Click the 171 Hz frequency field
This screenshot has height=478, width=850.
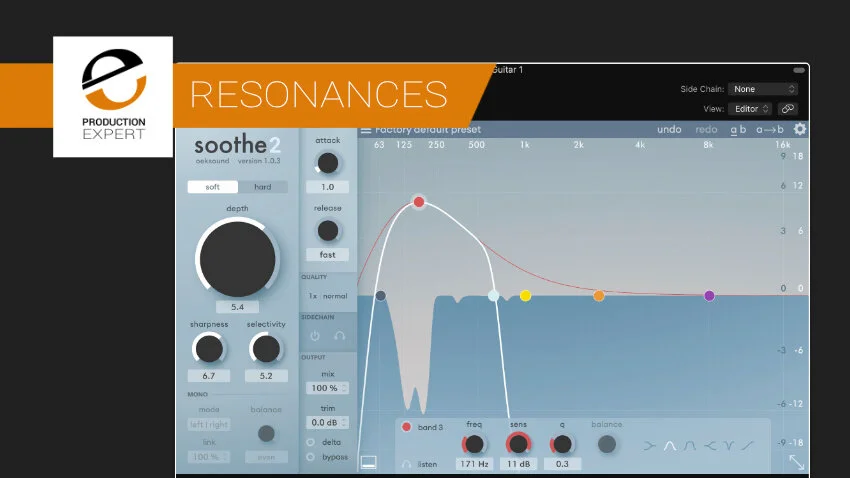(x=474, y=464)
